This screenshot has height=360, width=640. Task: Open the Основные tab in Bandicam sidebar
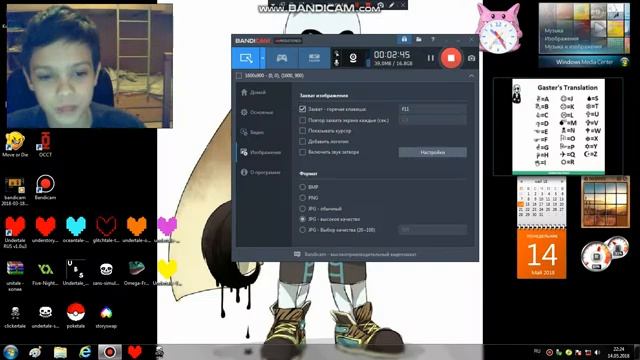tap(257, 112)
